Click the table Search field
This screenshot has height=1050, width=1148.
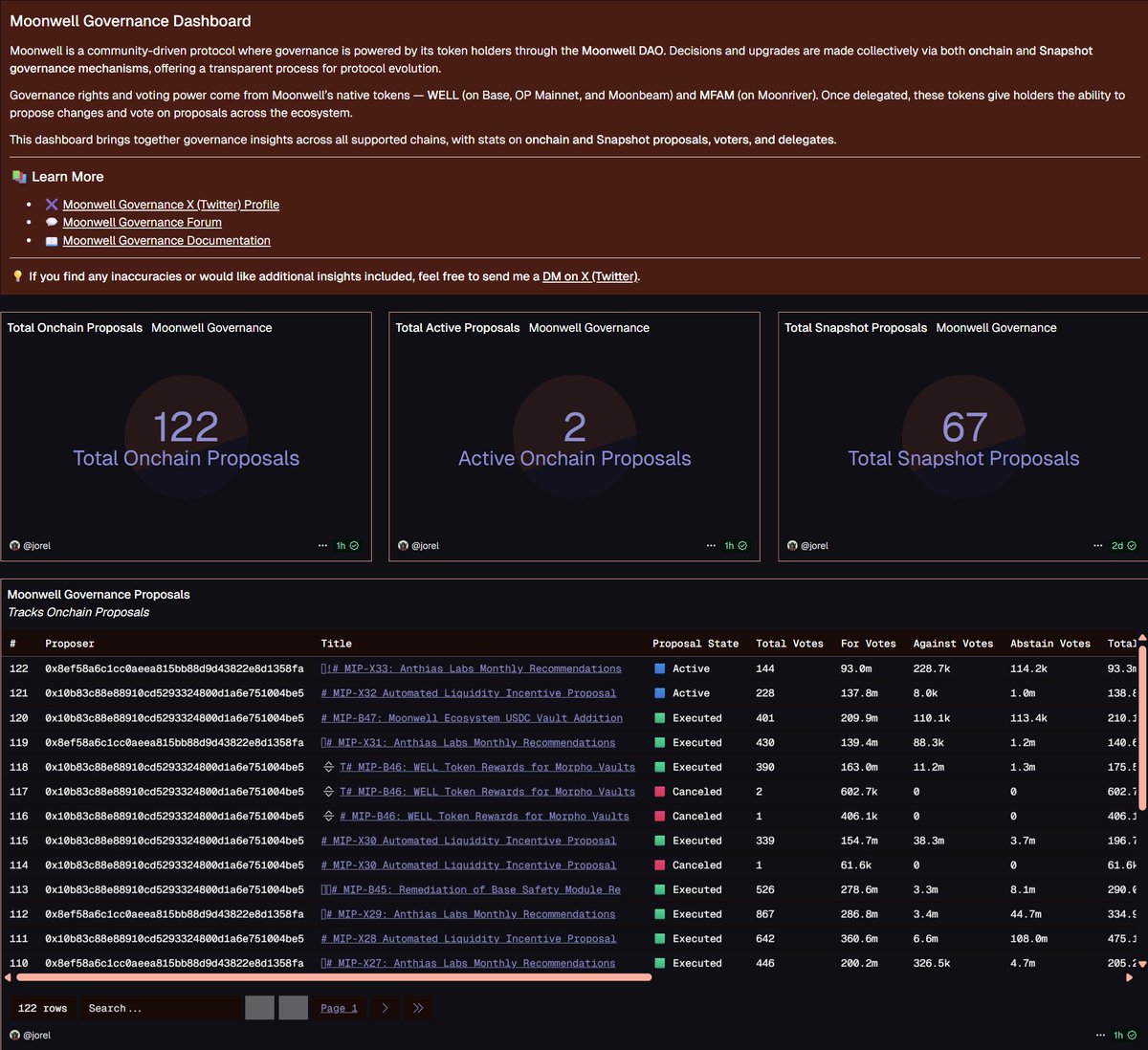click(161, 1008)
